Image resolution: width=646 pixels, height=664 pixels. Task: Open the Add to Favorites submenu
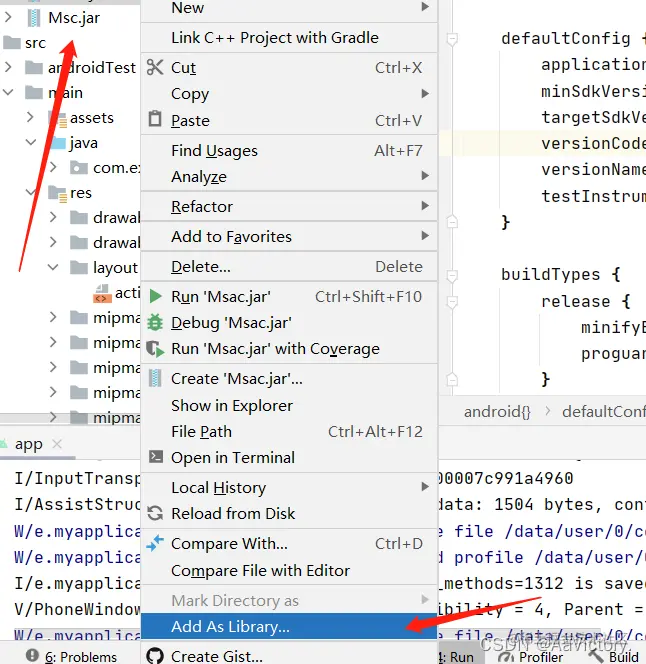pos(288,236)
